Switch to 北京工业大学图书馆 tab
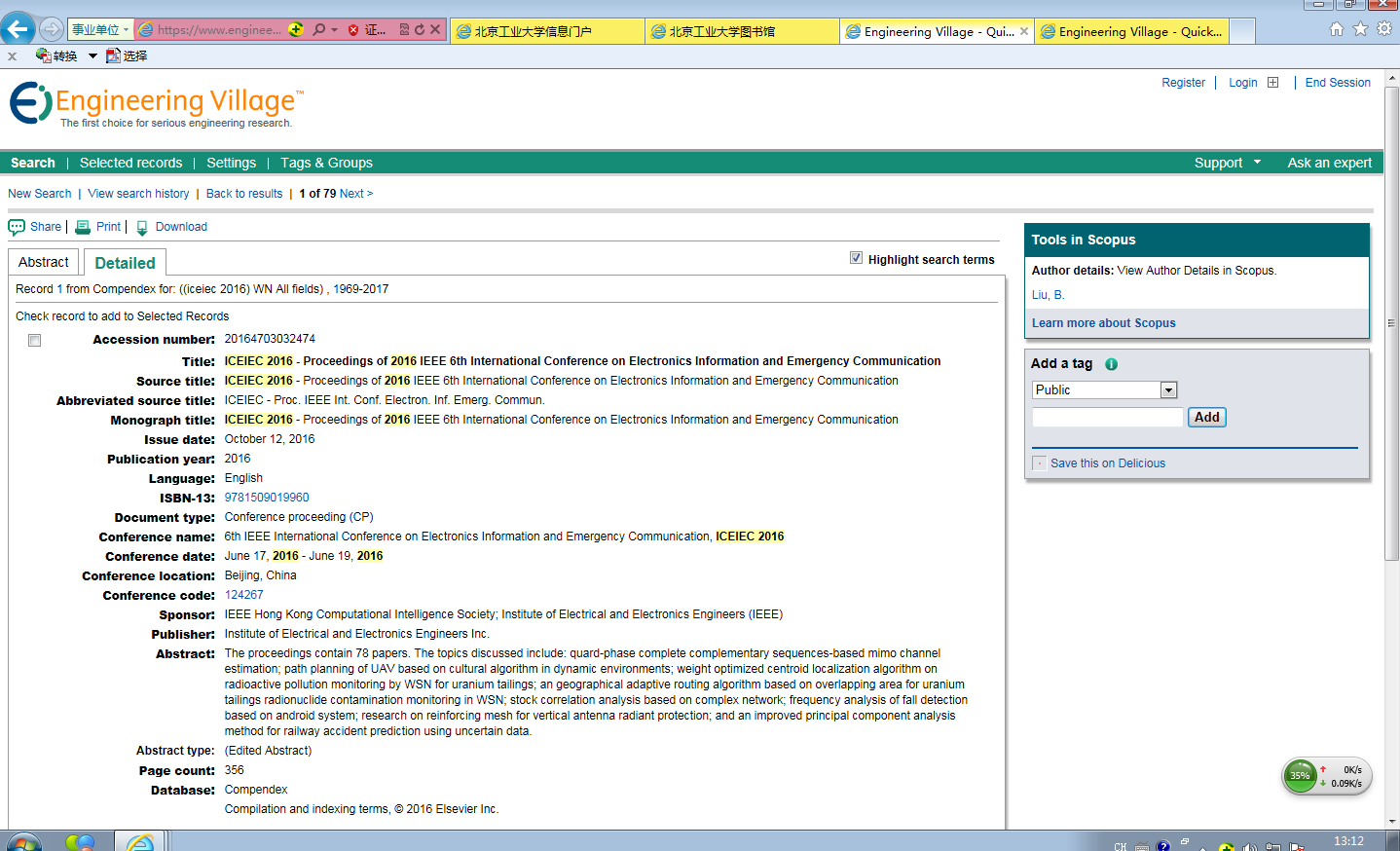 (x=742, y=31)
